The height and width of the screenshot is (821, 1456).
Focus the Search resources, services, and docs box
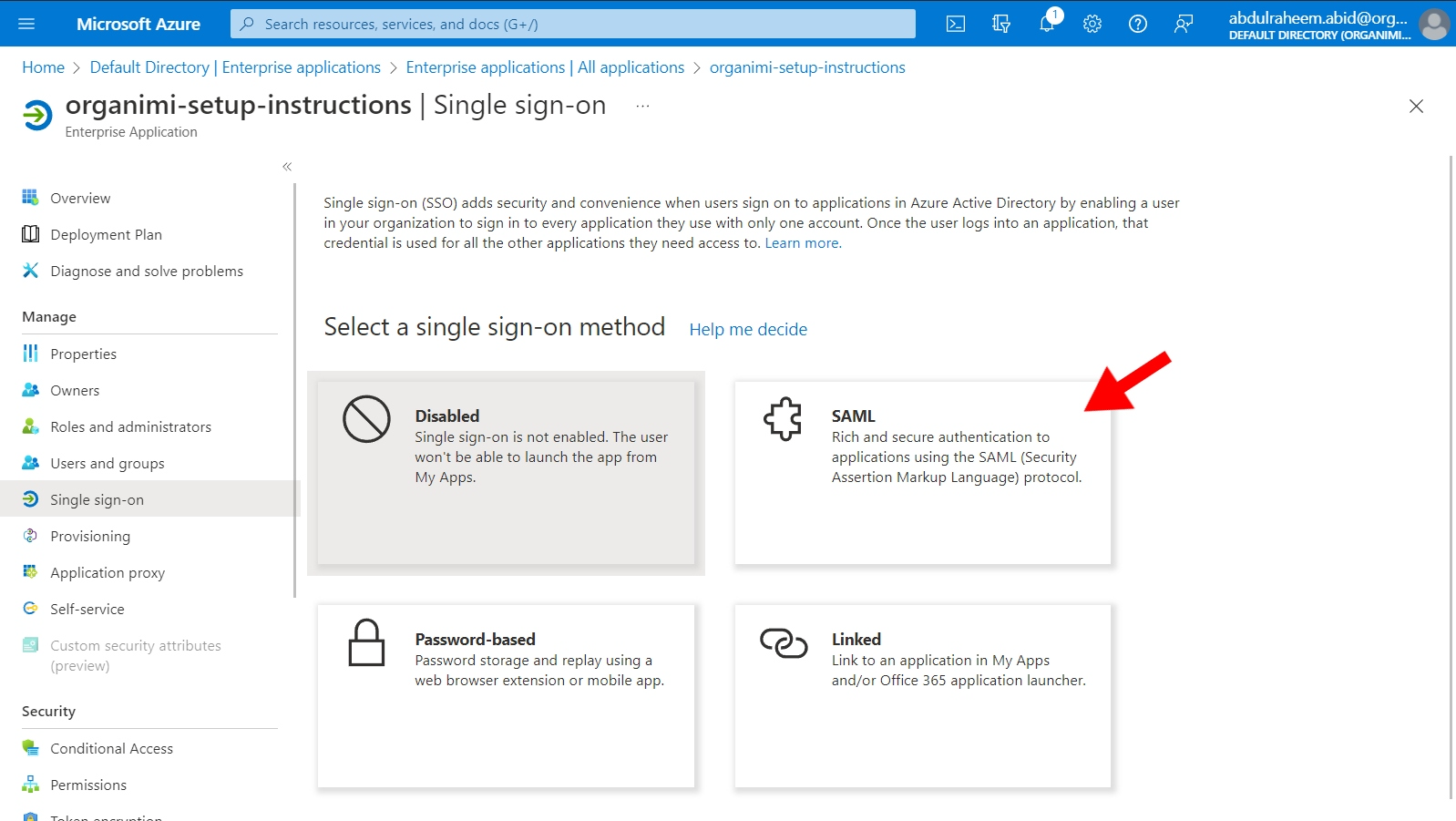(573, 24)
